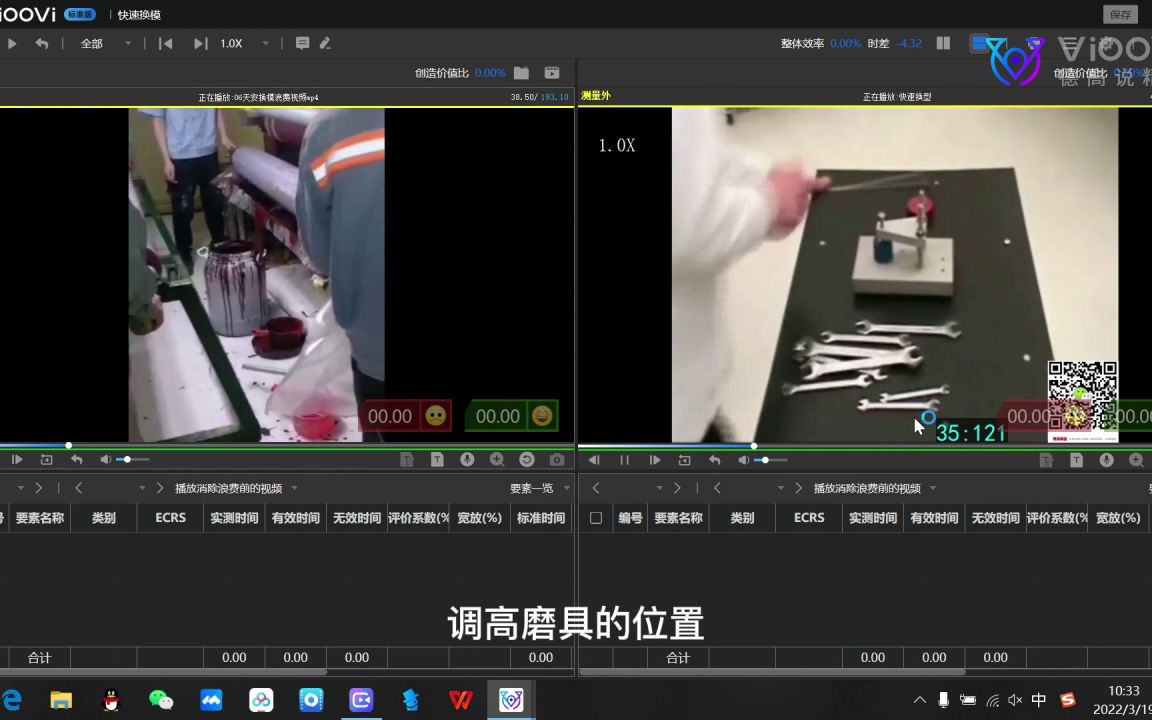Open the text annotation (T) icon under left video
Screen dimensions: 1152x720
click(436, 459)
